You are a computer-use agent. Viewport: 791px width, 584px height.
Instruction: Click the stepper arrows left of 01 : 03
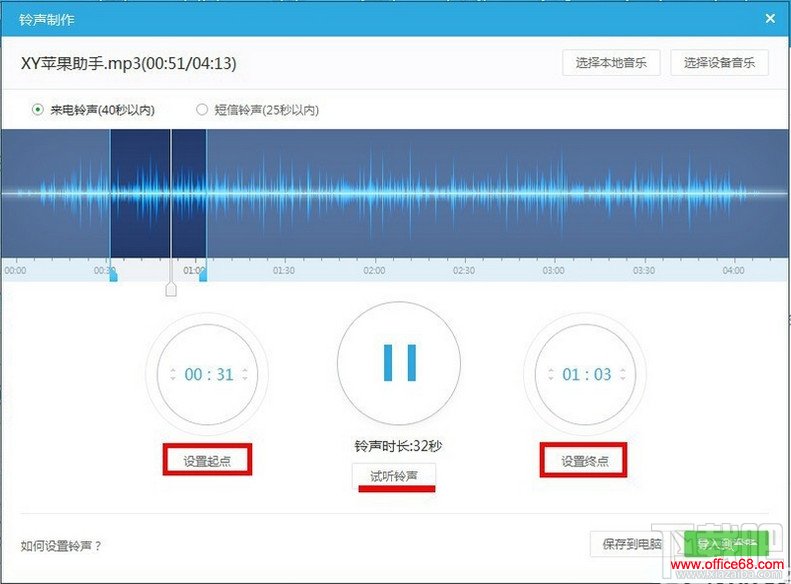(x=550, y=374)
